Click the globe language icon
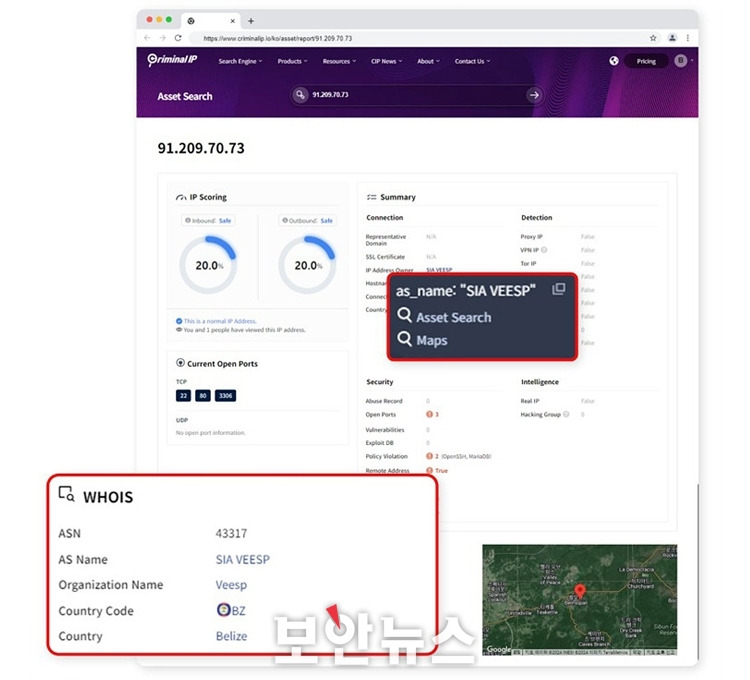Viewport: 750px width, 680px height. (x=614, y=61)
